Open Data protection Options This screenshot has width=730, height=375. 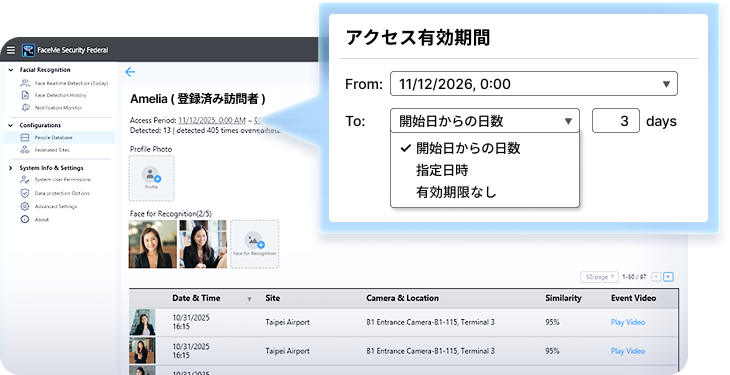62,193
